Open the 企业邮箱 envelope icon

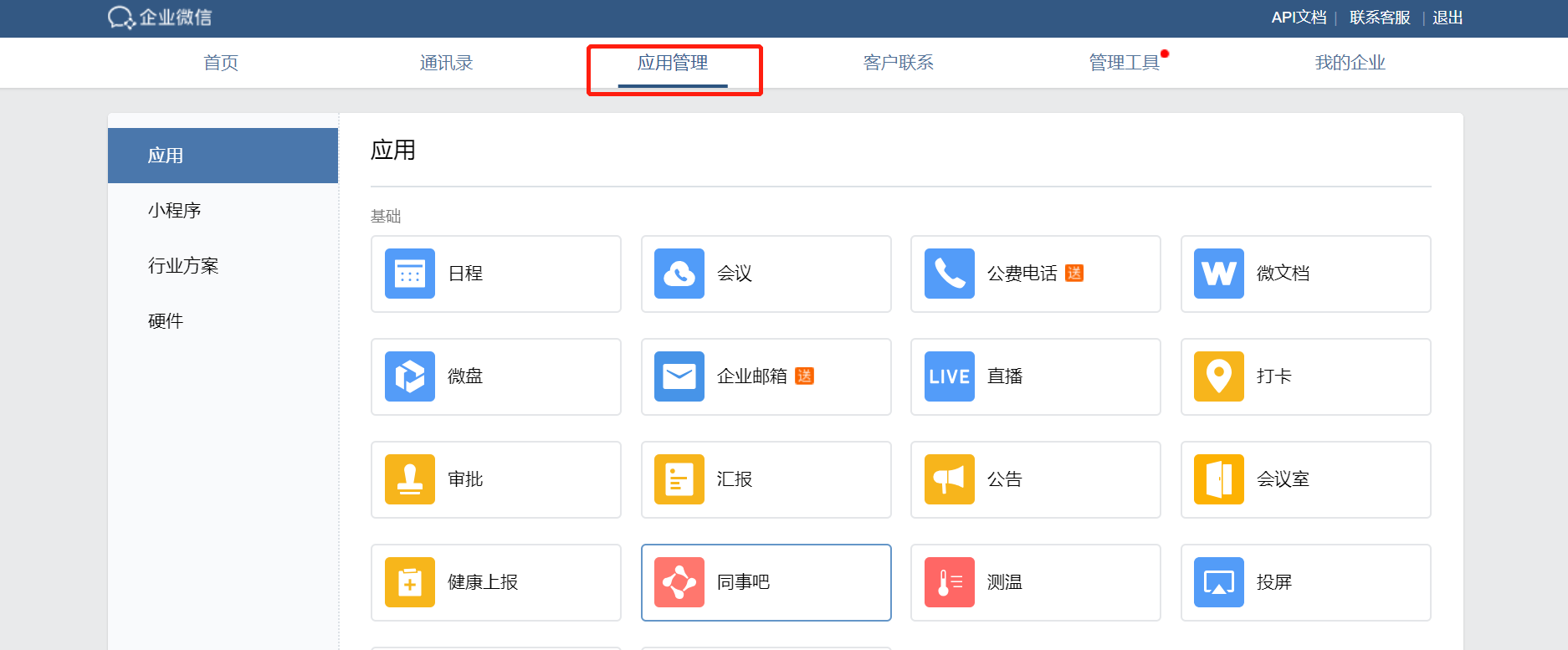[679, 376]
